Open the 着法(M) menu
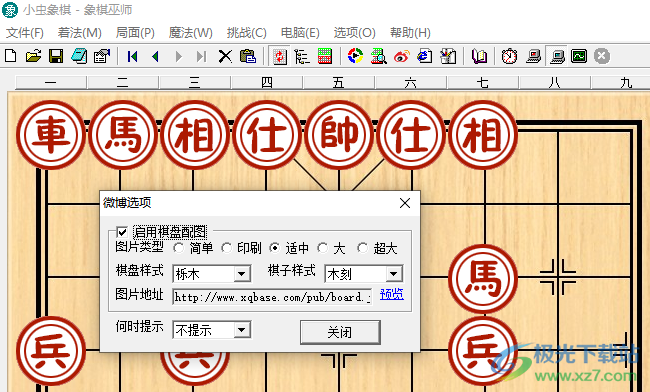650x392 pixels. point(80,33)
